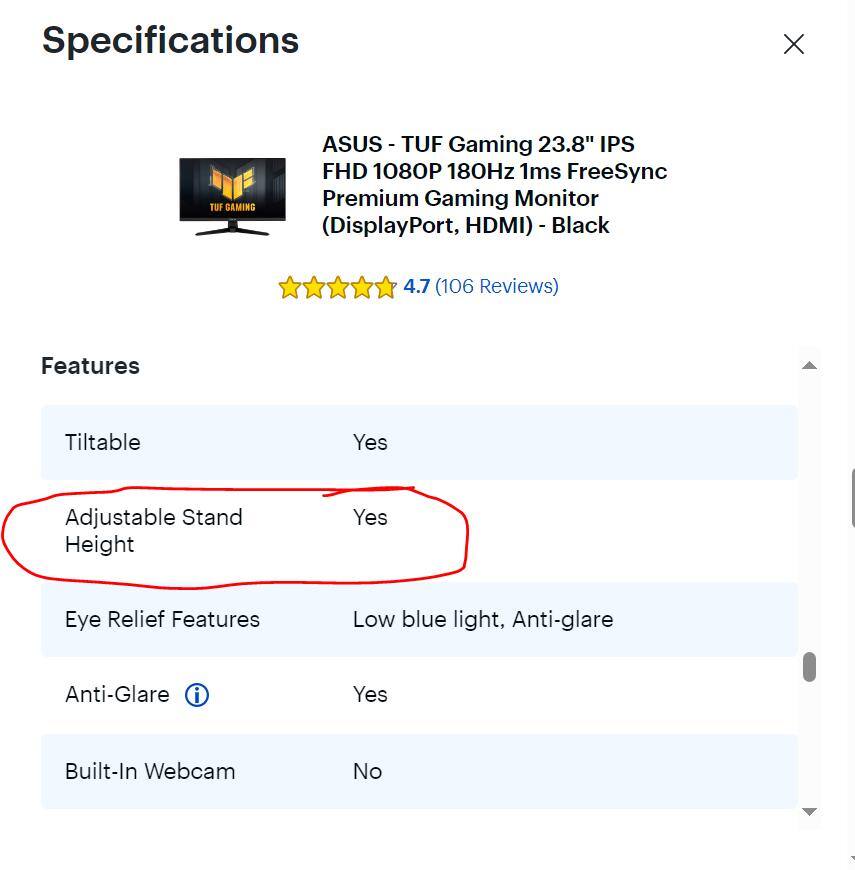This screenshot has width=855, height=870.
Task: Click the Features section heading
Action: pyautogui.click(x=90, y=366)
